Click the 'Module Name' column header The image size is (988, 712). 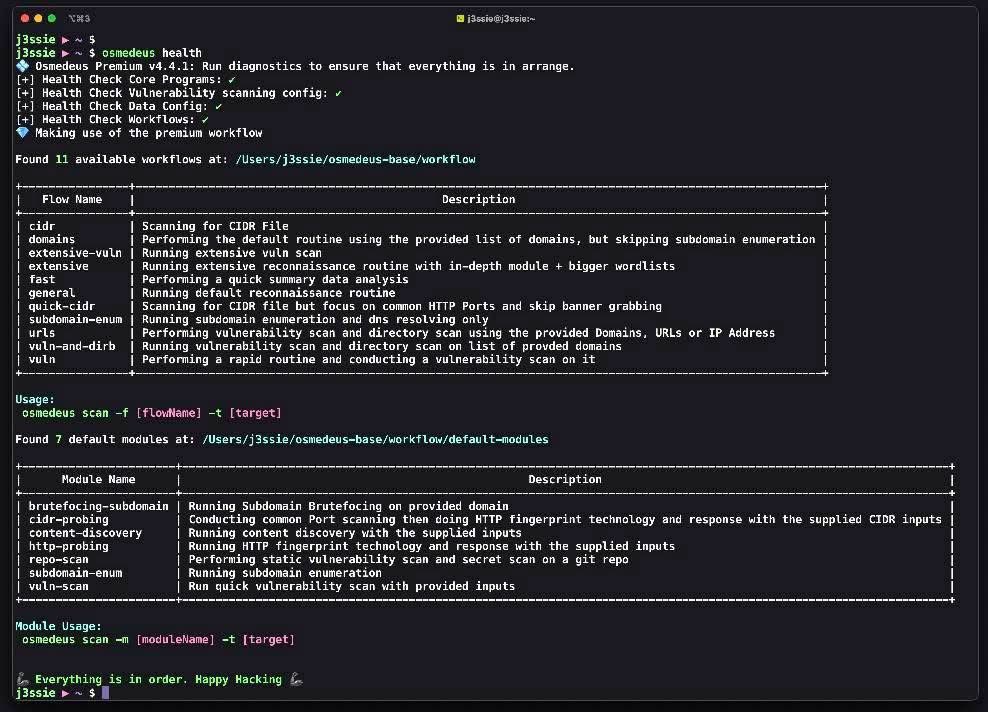pos(98,479)
